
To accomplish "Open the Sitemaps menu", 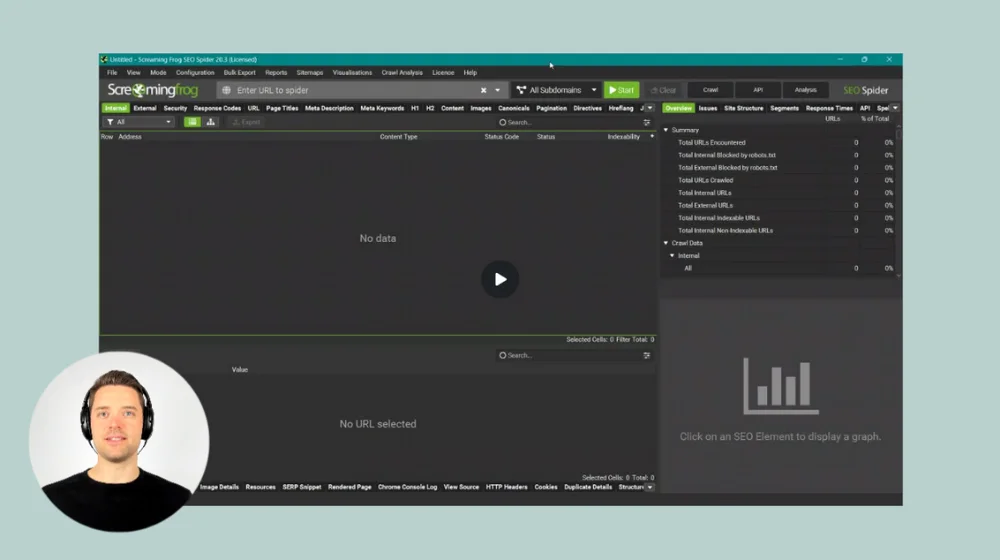I will [x=310, y=73].
